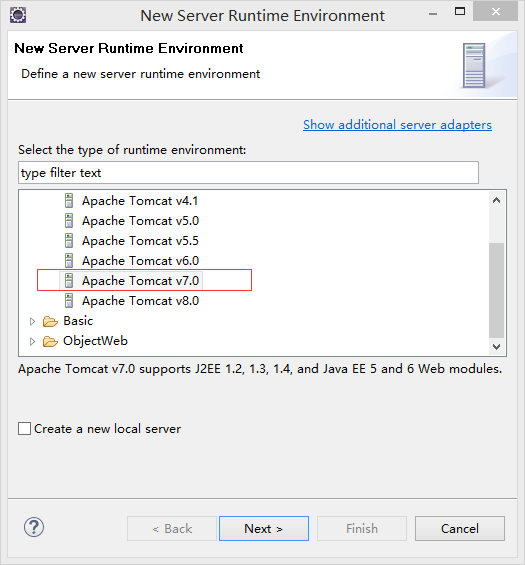Close the dialog with the X button
The height and width of the screenshot is (565, 525).
[x=496, y=12]
